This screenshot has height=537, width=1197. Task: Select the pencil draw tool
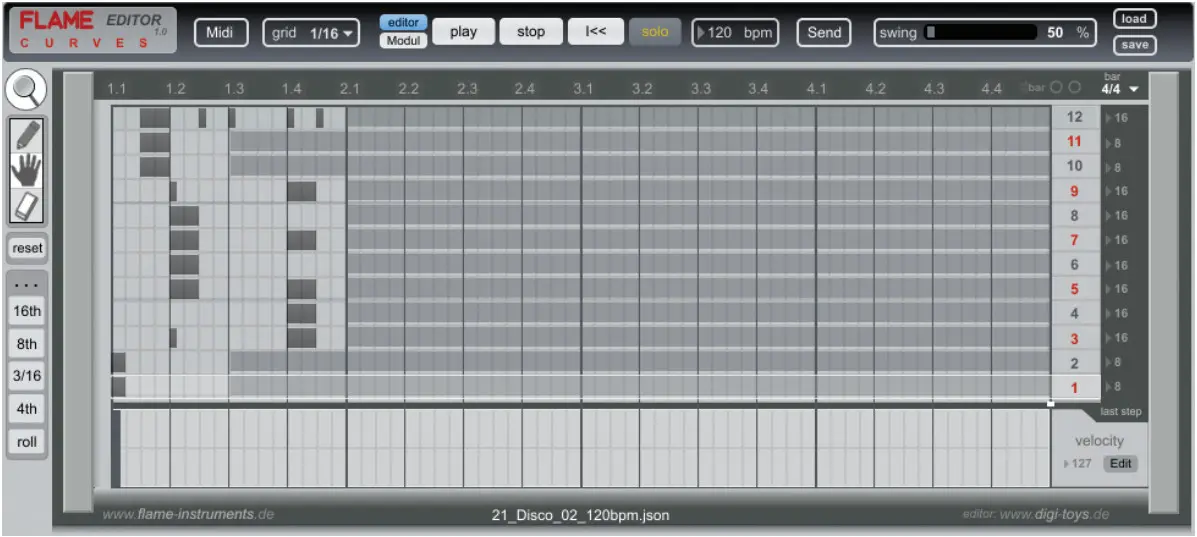[28, 135]
